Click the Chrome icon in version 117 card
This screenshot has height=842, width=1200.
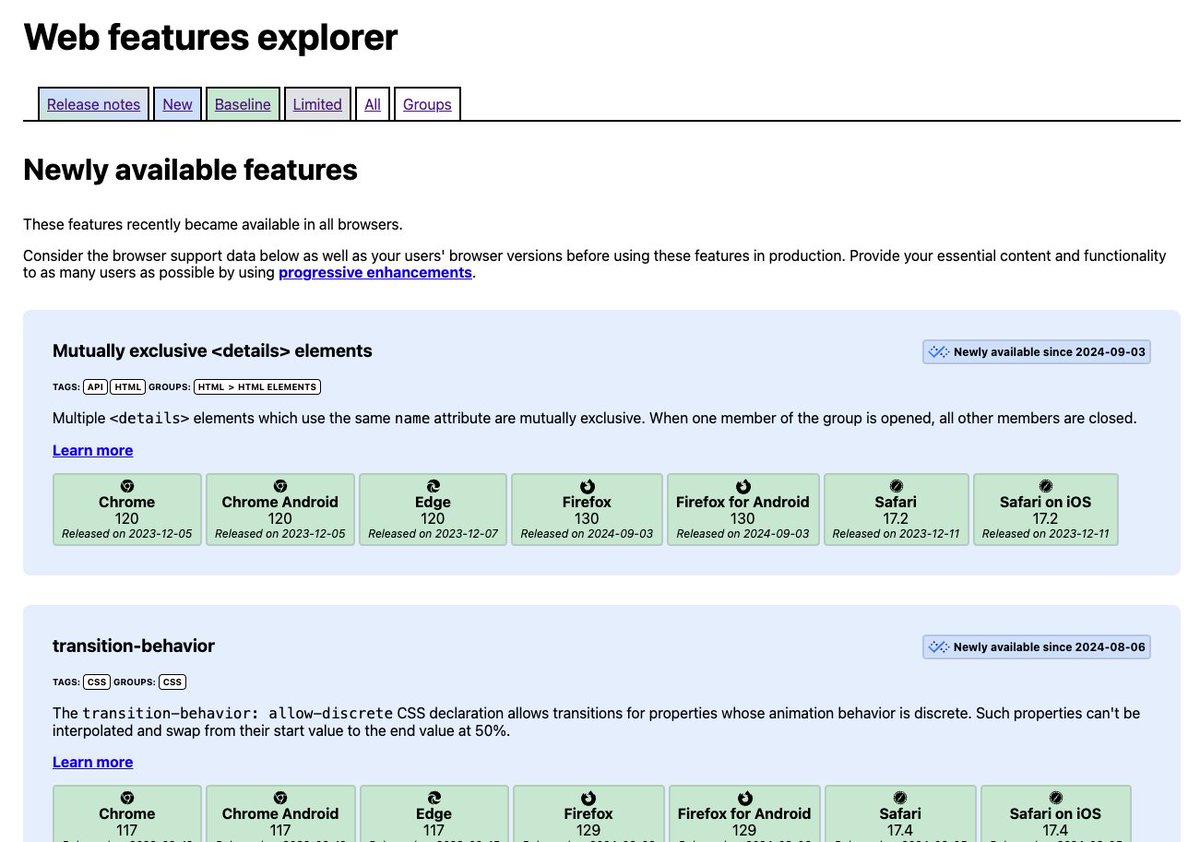pyautogui.click(x=127, y=798)
